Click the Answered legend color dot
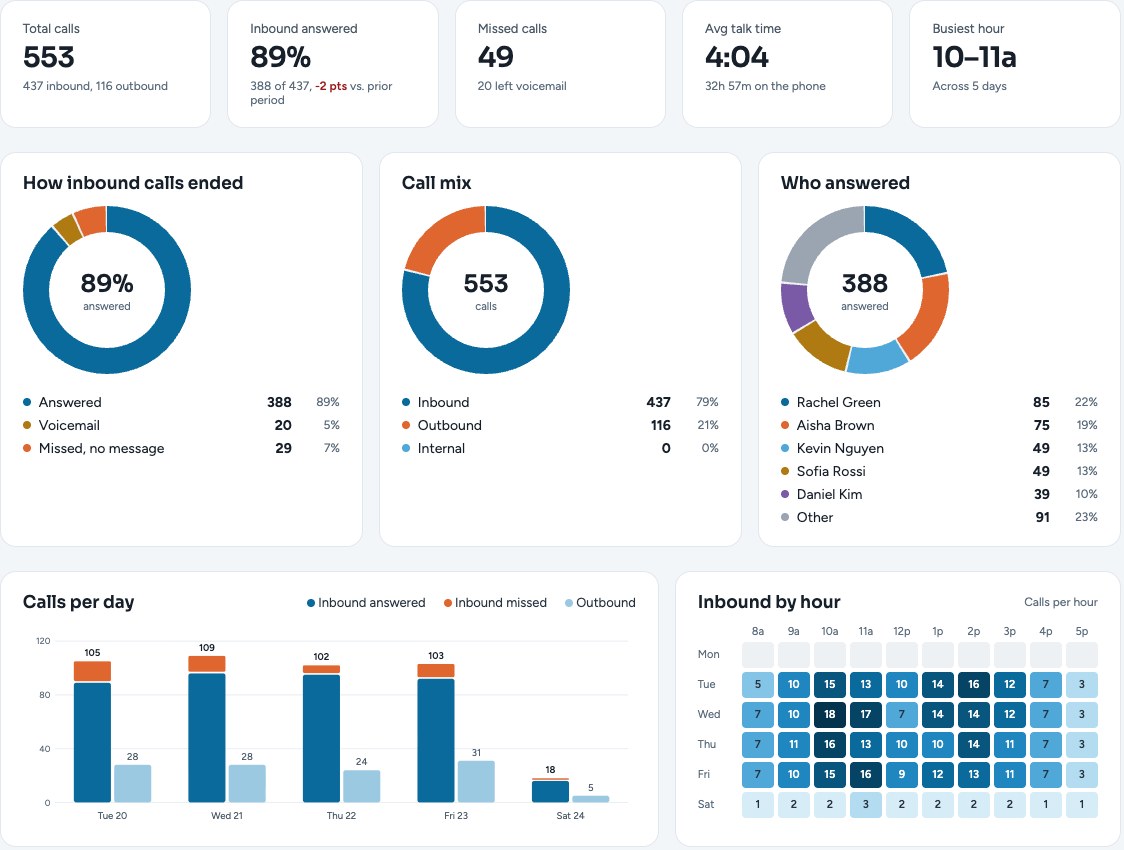The image size is (1124, 850). point(27,403)
